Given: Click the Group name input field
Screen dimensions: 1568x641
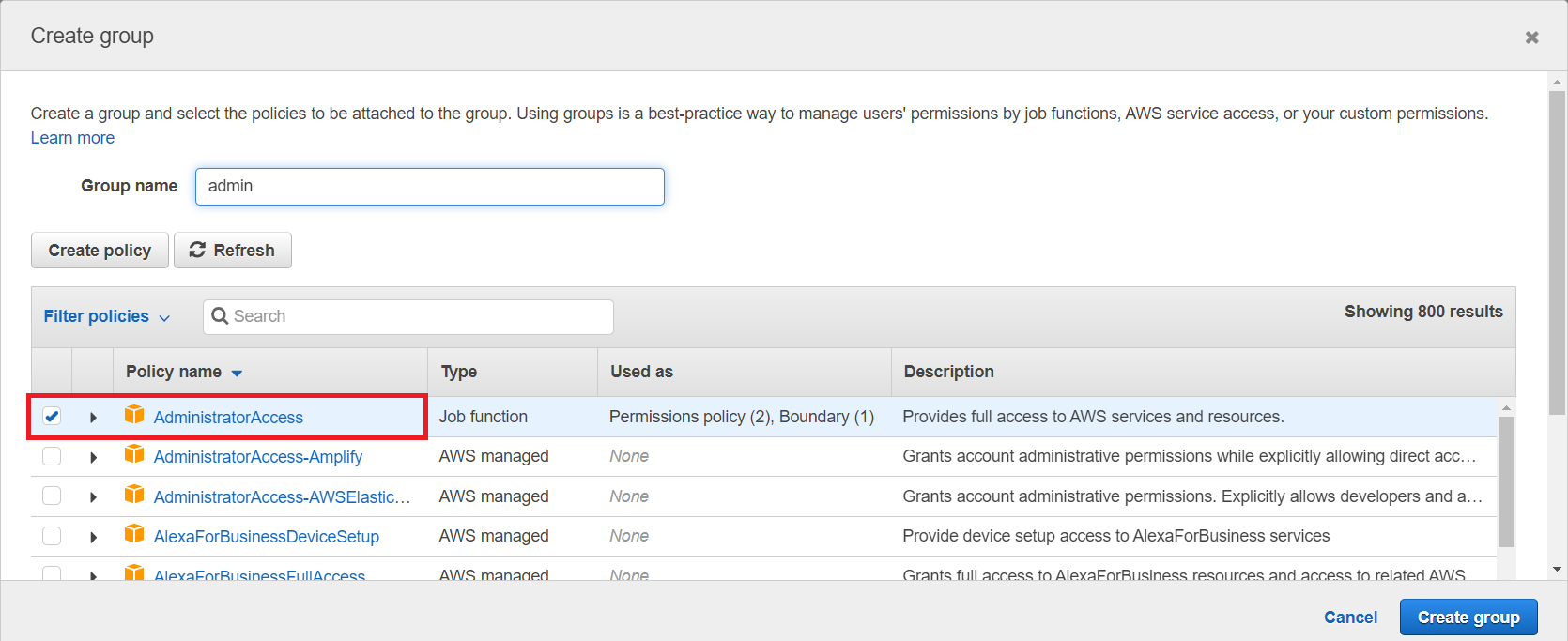Looking at the screenshot, I should pyautogui.click(x=430, y=187).
